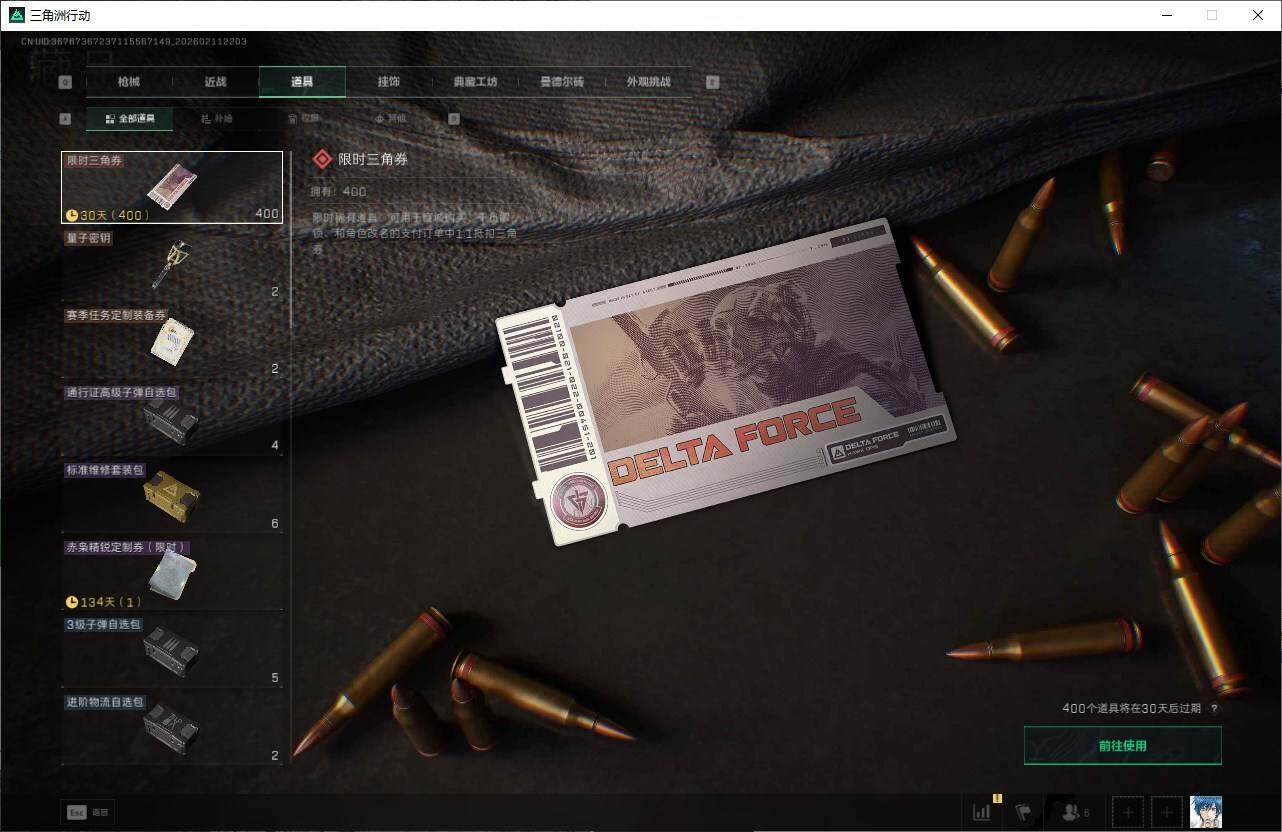Screen dimensions: 1282x832
Task: Switch to the 枪械 tab
Action: [129, 82]
